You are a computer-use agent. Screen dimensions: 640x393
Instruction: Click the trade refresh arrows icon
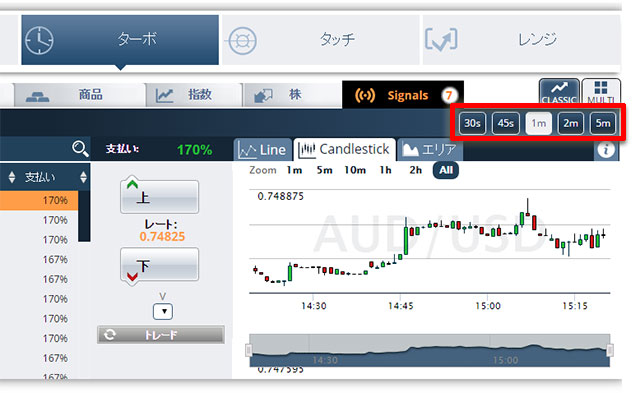(x=110, y=335)
